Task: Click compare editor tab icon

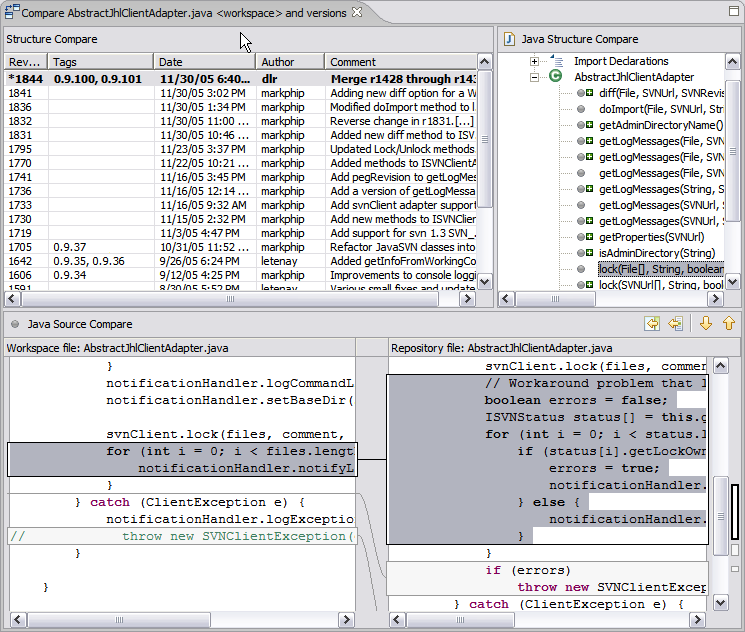Action: [x=12, y=12]
